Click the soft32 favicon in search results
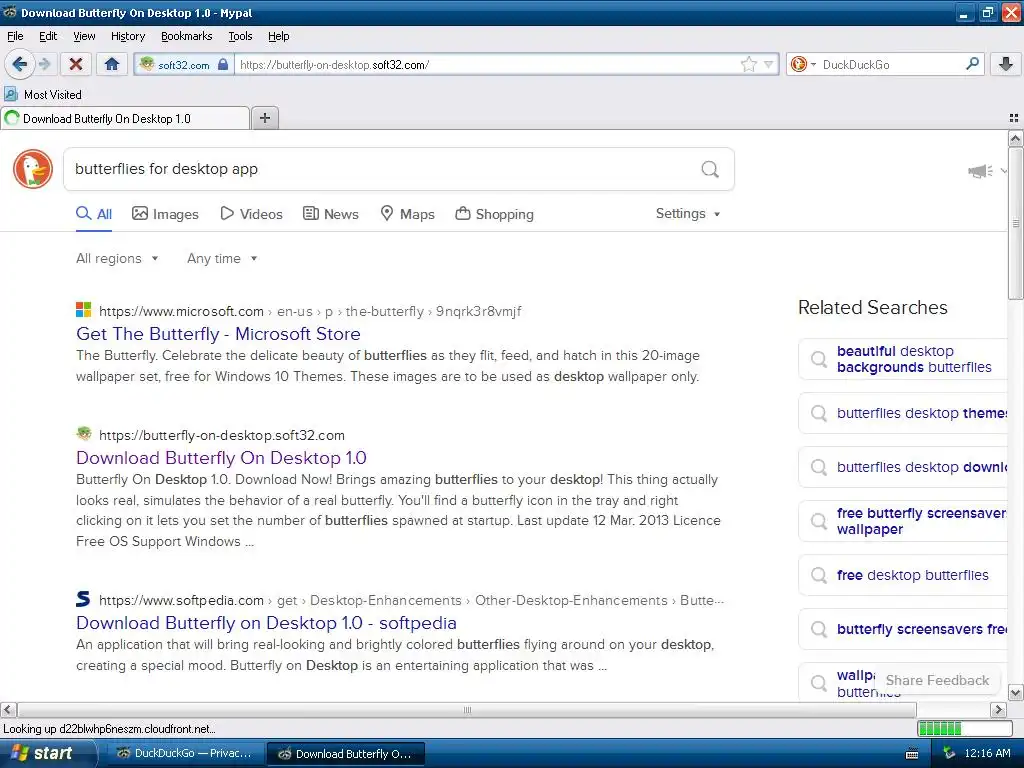 (x=84, y=434)
